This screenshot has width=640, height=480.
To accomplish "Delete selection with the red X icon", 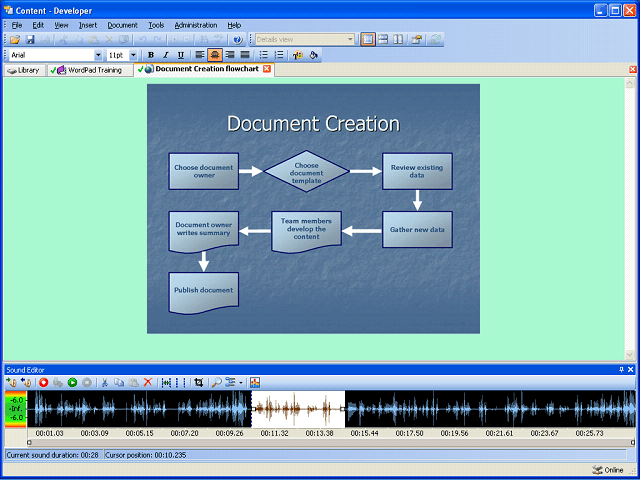I will 148,382.
